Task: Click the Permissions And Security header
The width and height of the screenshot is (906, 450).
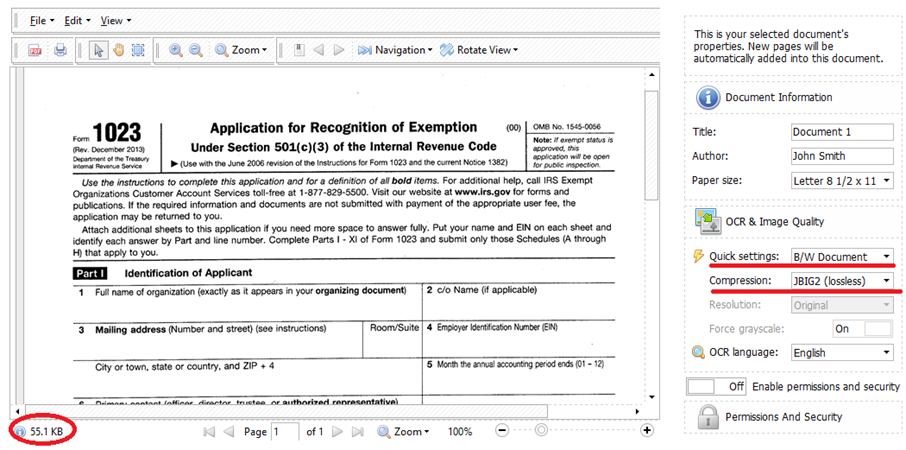Action: (784, 416)
